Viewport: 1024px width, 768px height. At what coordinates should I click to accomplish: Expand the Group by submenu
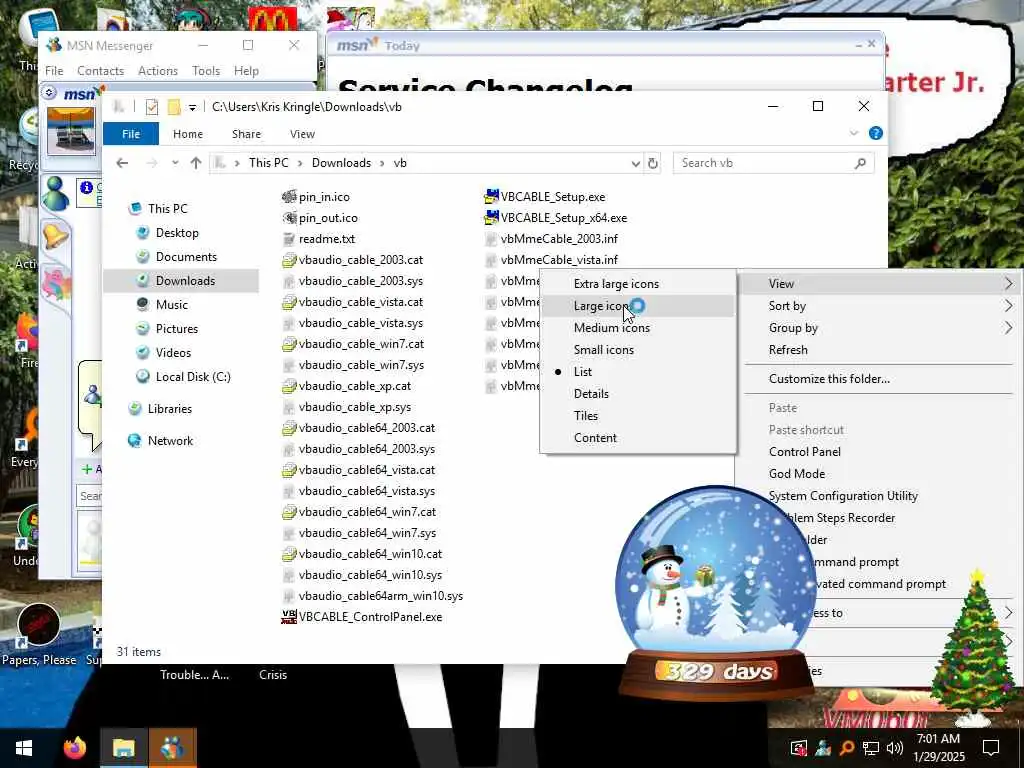click(x=880, y=328)
